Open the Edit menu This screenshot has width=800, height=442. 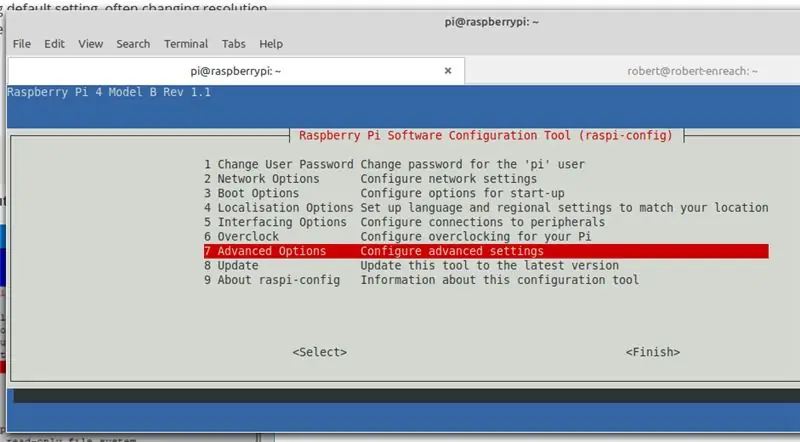(54, 44)
